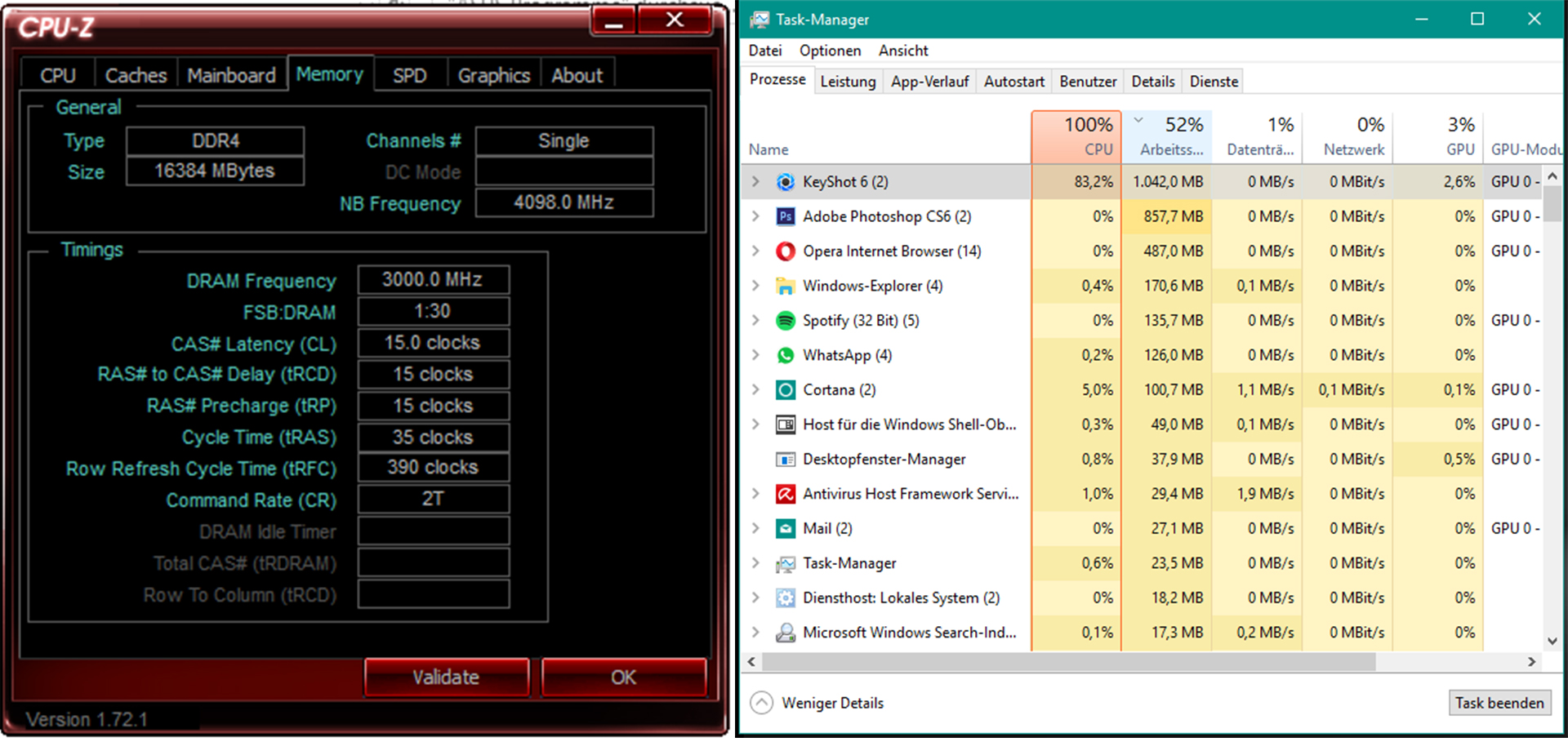This screenshot has width=1568, height=742.
Task: Click the Windows-Explorer folder icon
Action: pyautogui.click(x=785, y=286)
